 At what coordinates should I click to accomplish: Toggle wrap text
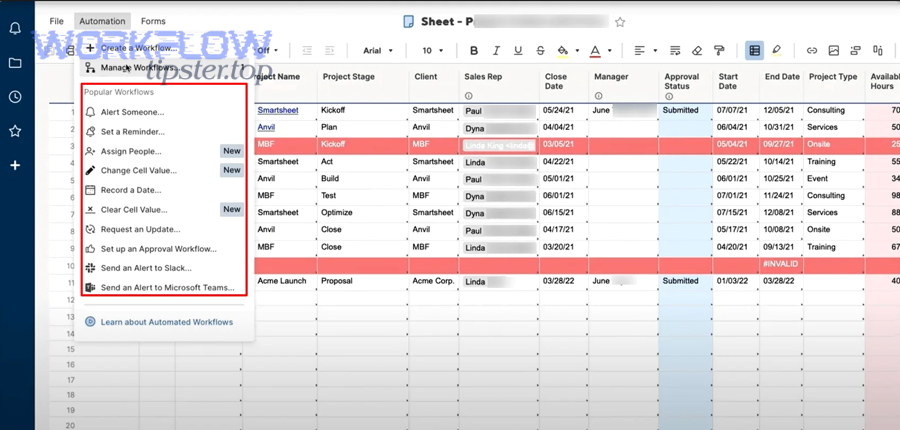pos(675,51)
